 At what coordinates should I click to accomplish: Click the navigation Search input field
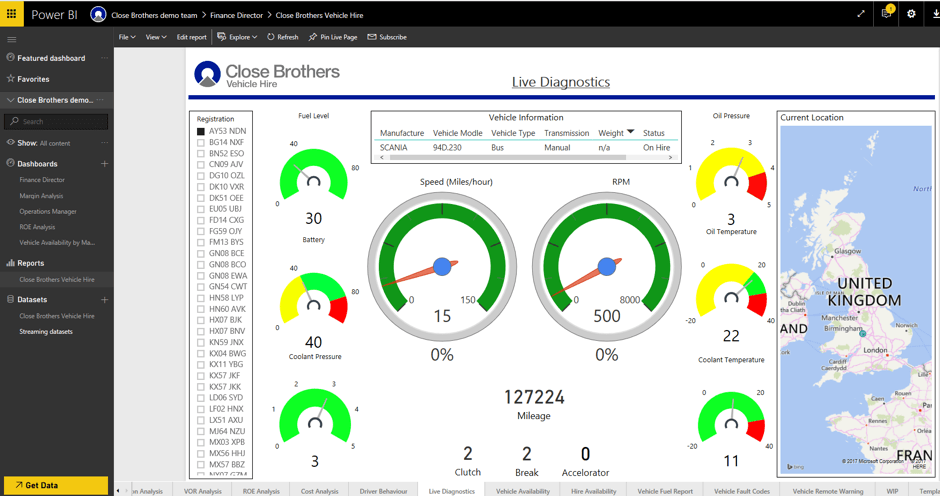tap(56, 121)
